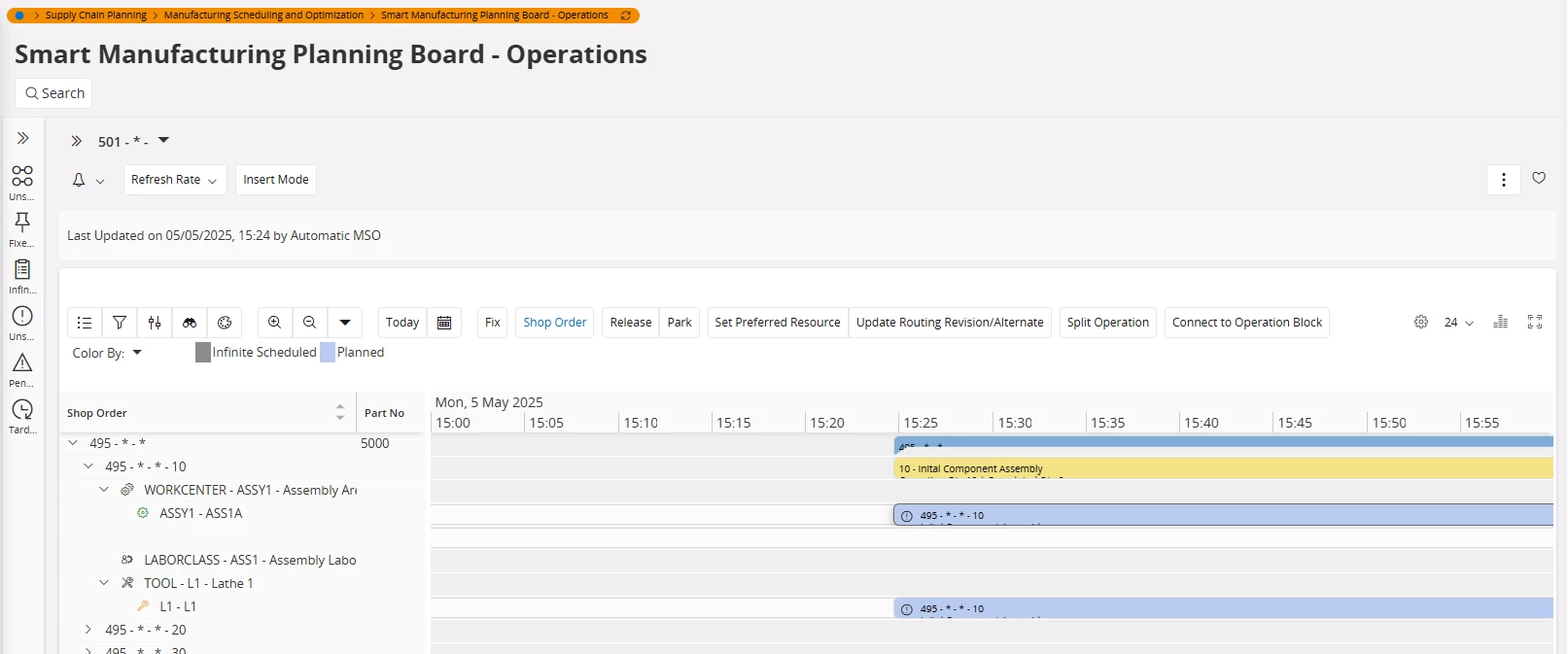Click the home dot in breadcrumb
The width and height of the screenshot is (1568, 654).
19,16
